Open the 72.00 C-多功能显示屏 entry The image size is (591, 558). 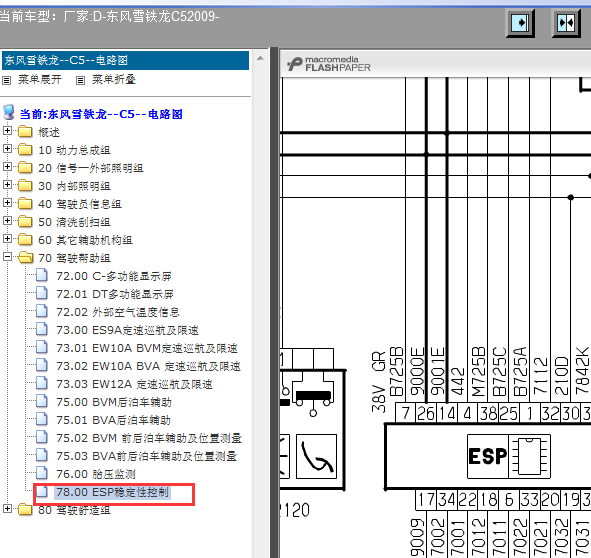tap(114, 276)
